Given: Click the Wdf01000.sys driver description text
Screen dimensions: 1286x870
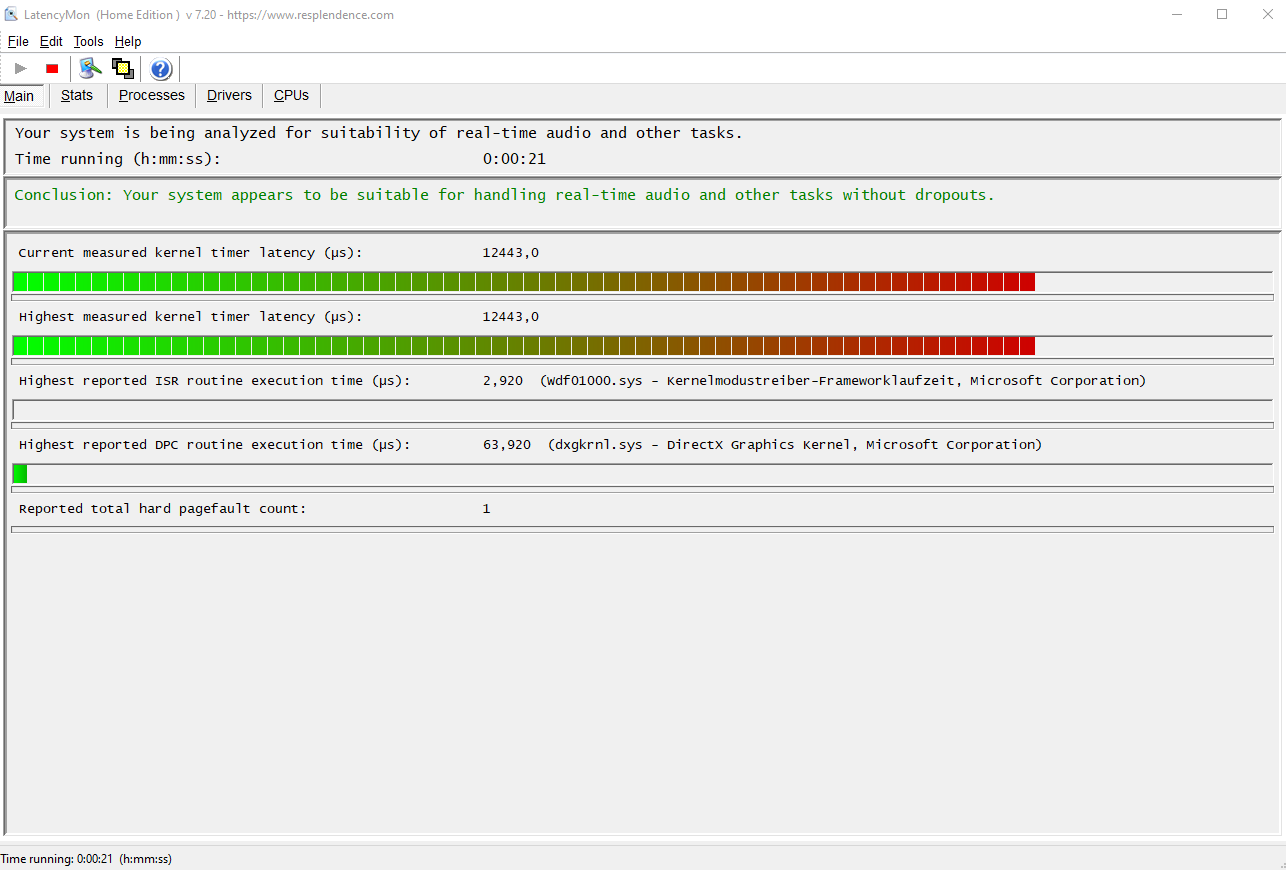Looking at the screenshot, I should pos(843,381).
